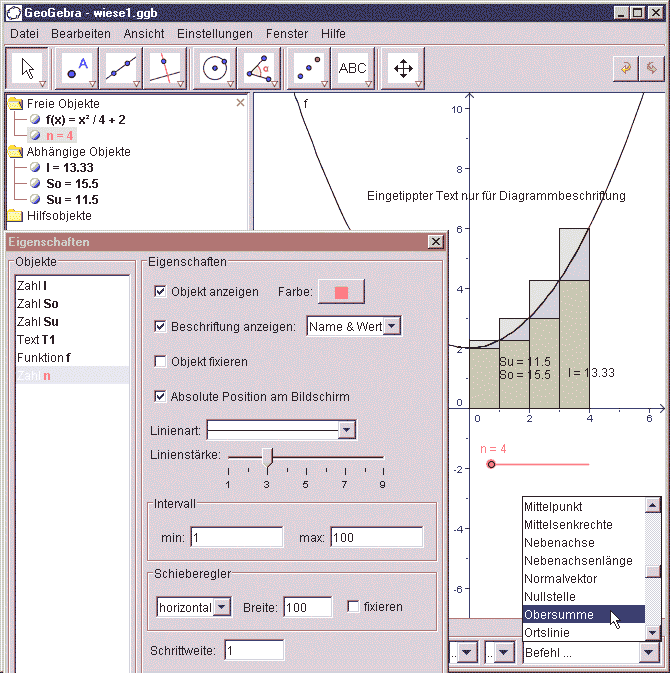
Task: Select the Move arrow tool
Action: (27, 67)
